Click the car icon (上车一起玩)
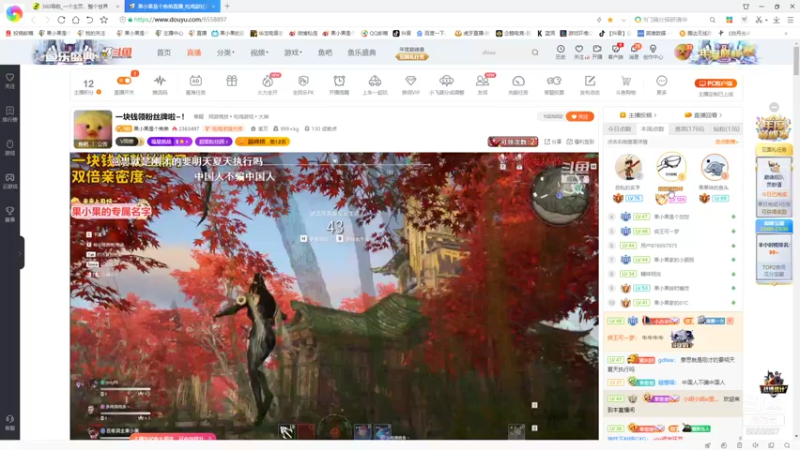 pyautogui.click(x=375, y=81)
